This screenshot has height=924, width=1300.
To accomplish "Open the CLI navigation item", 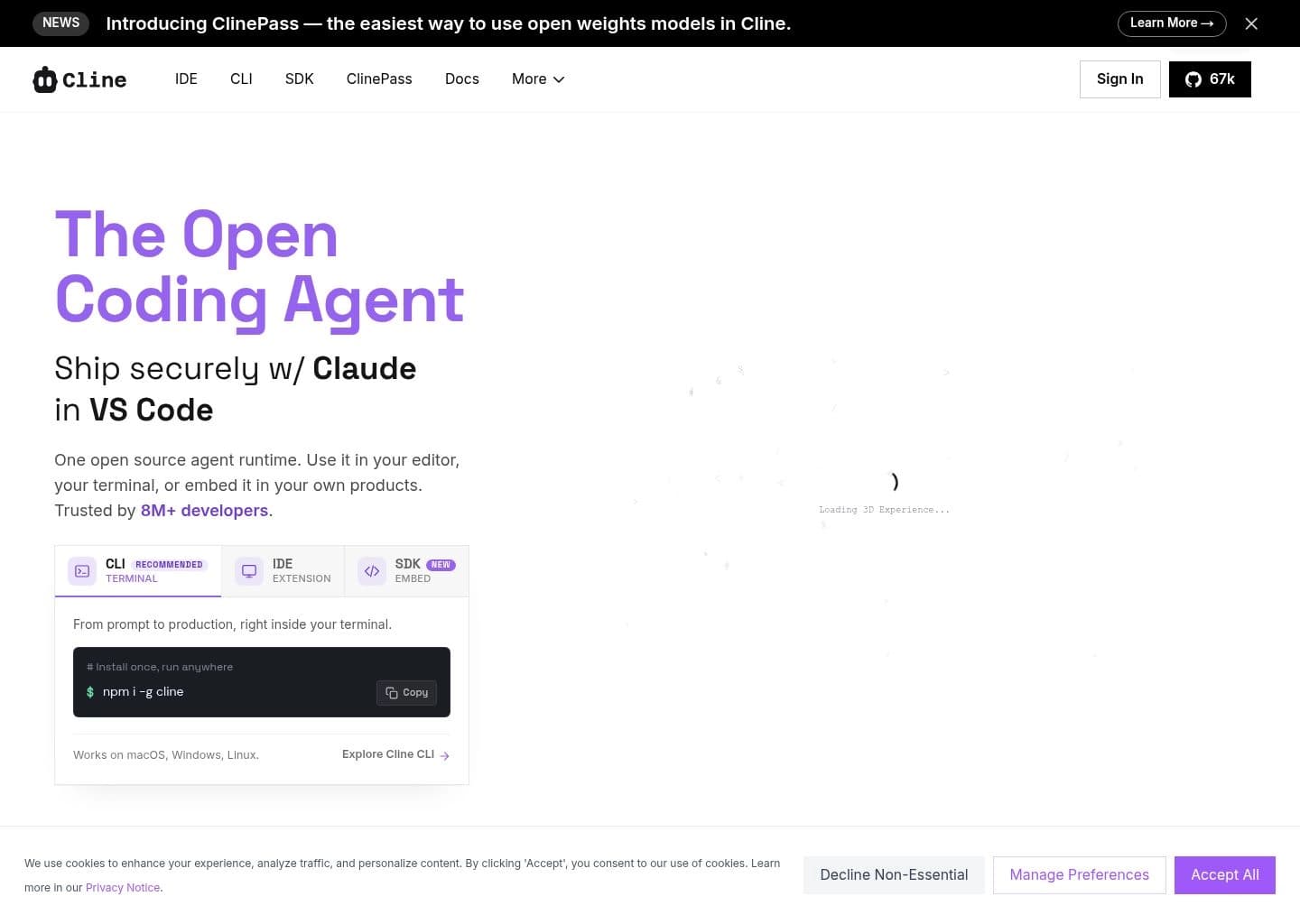I will [241, 79].
